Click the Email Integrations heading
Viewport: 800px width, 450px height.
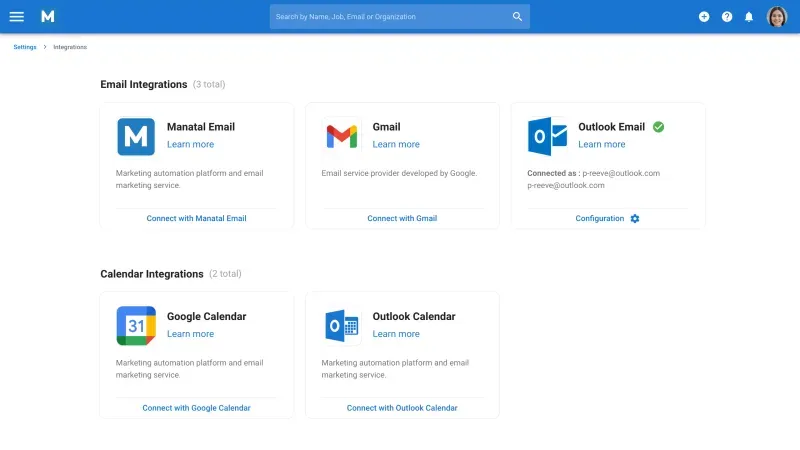click(144, 84)
